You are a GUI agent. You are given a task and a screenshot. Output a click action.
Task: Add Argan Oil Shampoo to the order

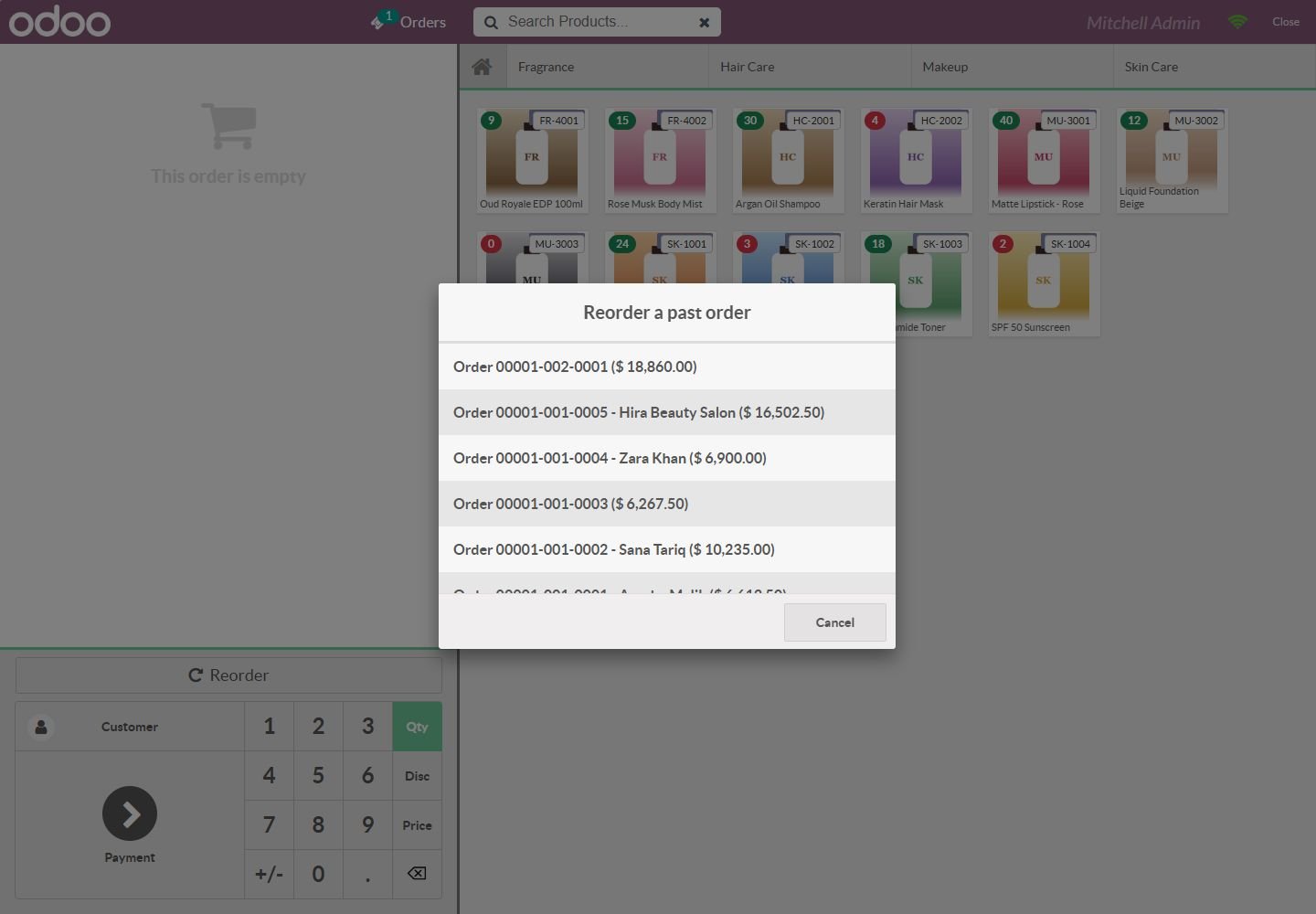788,161
